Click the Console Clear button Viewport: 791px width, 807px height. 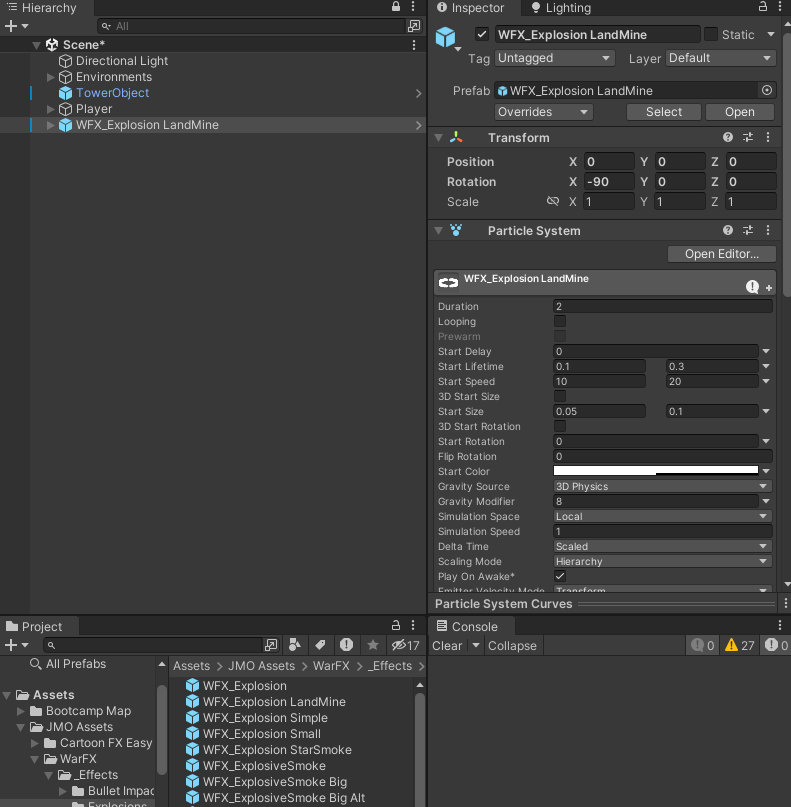pos(447,646)
